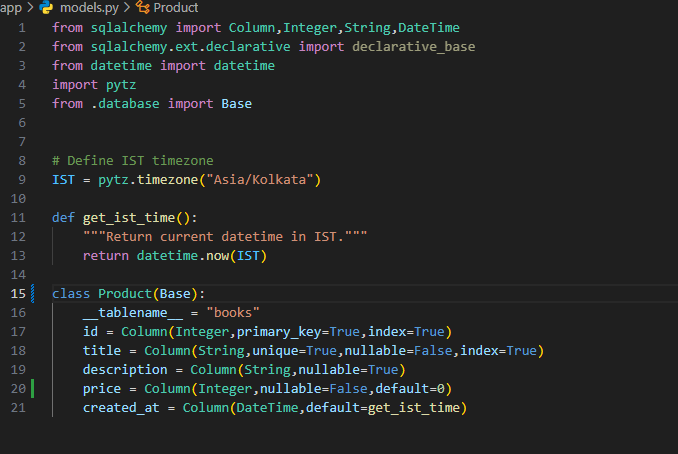The image size is (678, 454).
Task: Click the green change marker at line 20
Action: 35,389
